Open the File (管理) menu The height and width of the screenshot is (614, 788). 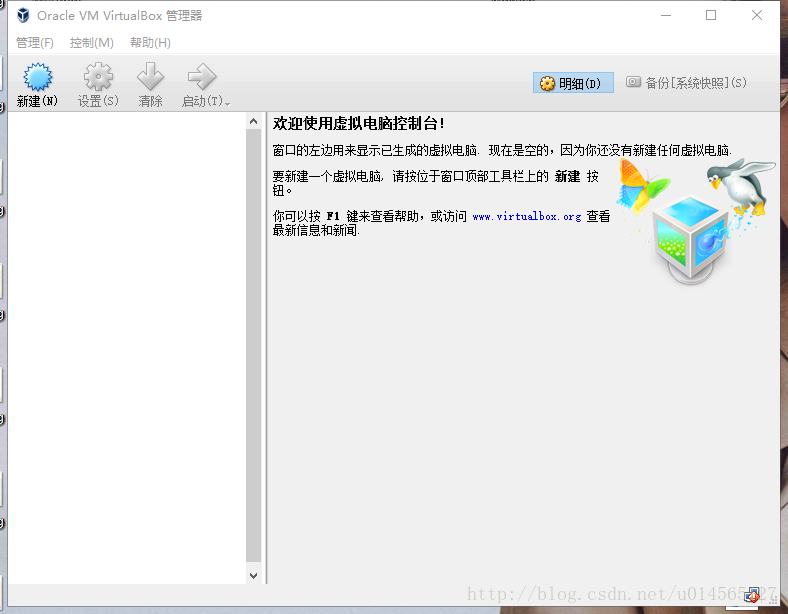click(x=35, y=43)
